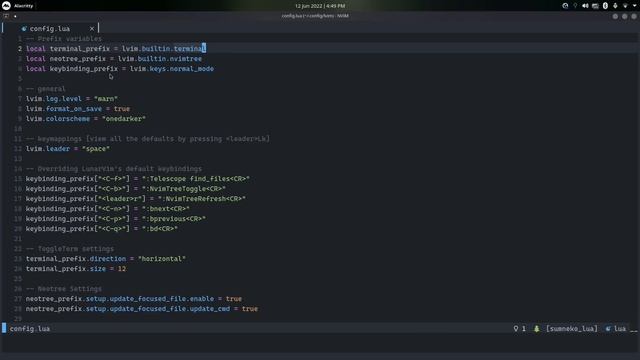Click the "horizontal" direction string

pyautogui.click(x=162, y=259)
